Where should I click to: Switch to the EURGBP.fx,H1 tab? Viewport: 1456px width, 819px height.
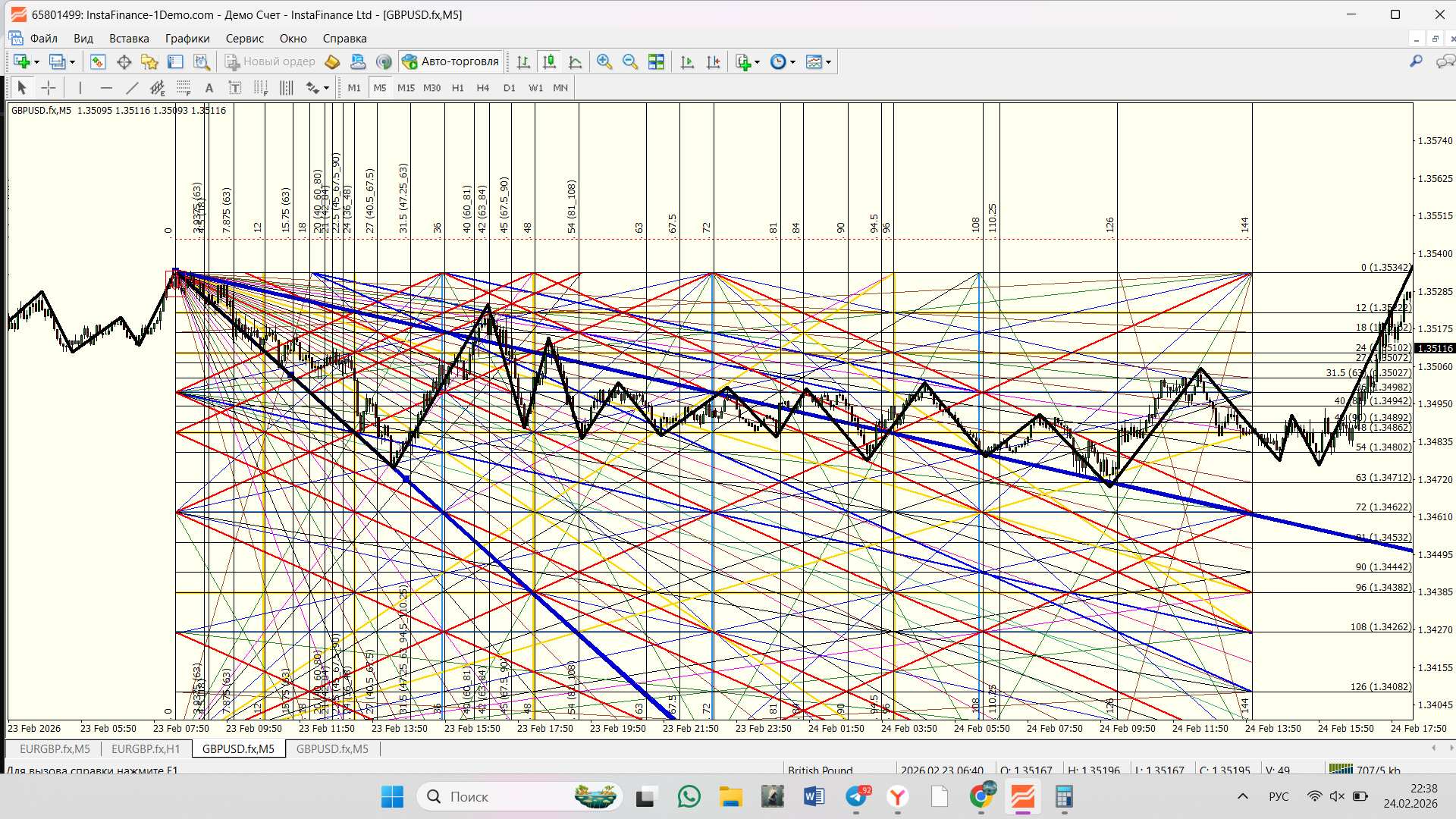pos(146,748)
